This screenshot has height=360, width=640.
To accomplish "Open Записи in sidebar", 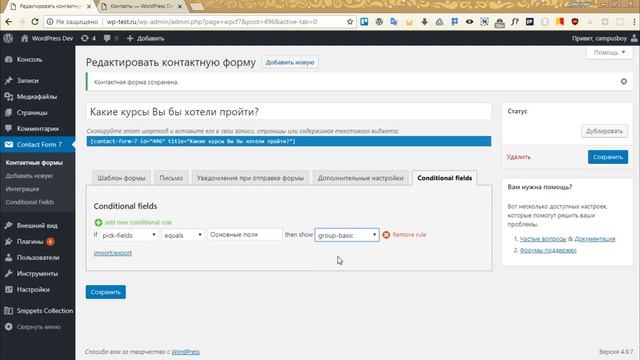I will pyautogui.click(x=27, y=81).
